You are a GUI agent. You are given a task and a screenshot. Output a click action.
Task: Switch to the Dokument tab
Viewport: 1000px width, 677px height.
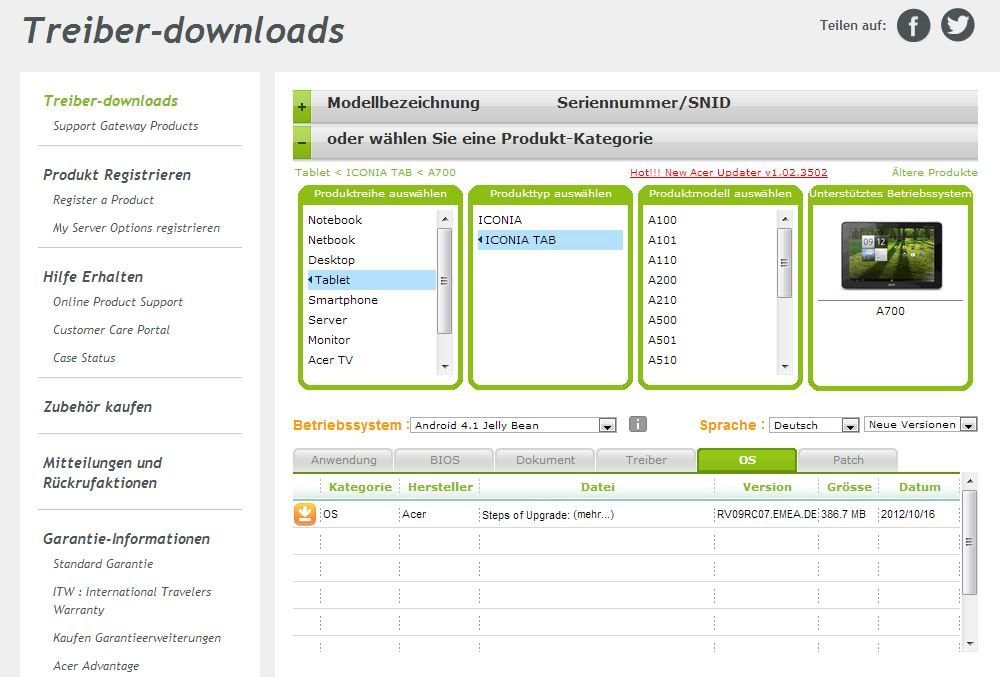[x=545, y=460]
